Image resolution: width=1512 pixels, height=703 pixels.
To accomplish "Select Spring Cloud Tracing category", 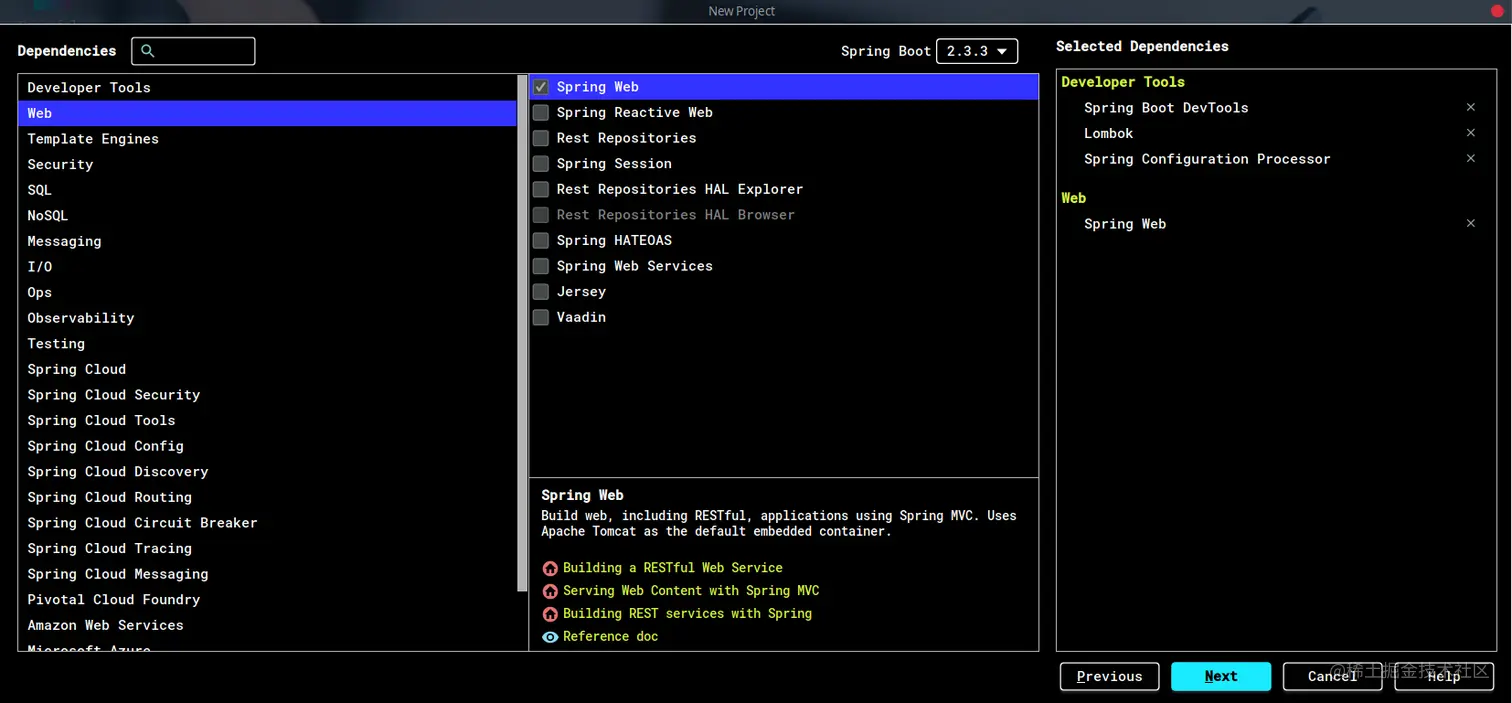I will (268, 548).
